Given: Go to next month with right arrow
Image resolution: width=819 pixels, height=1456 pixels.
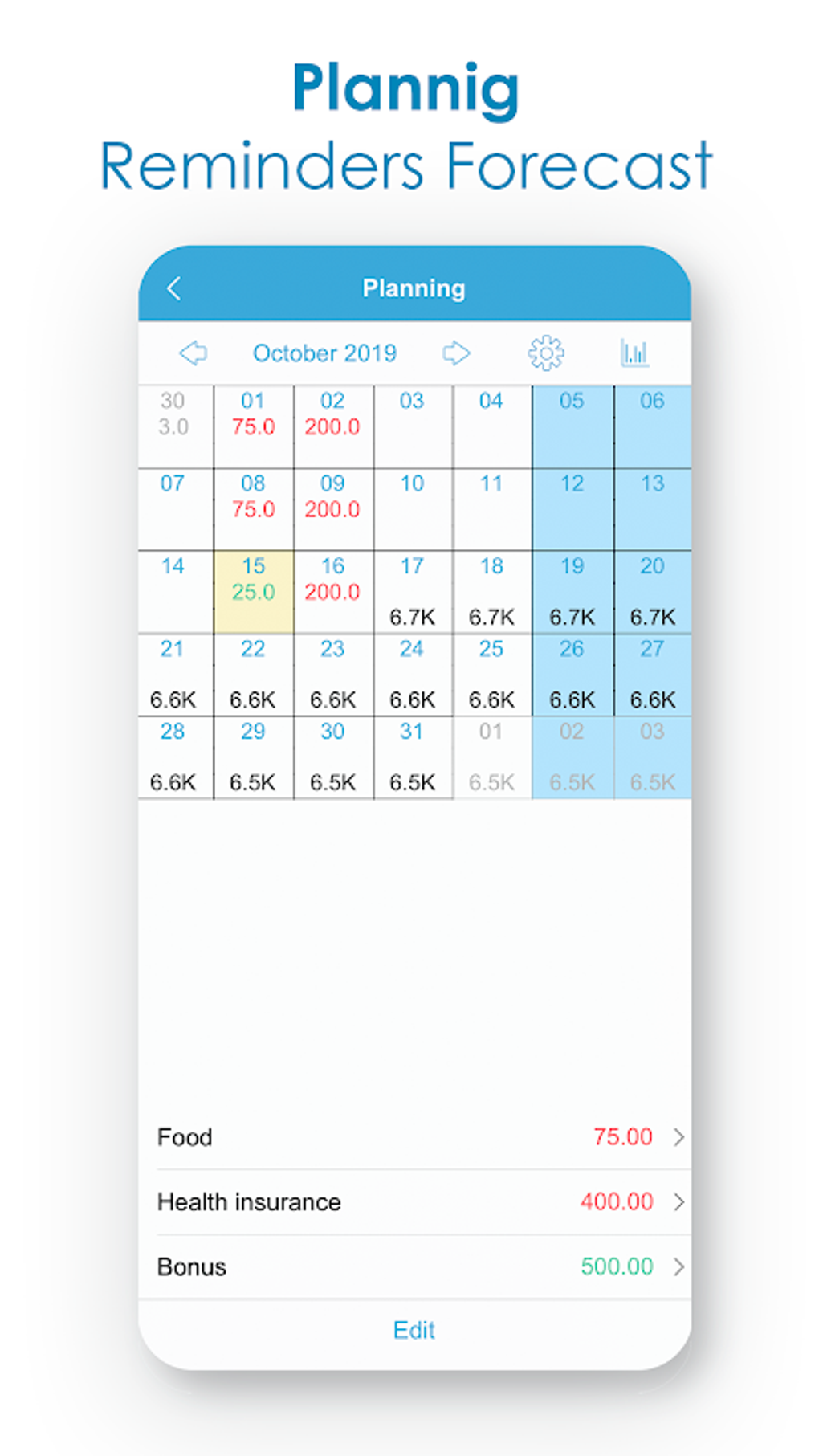Looking at the screenshot, I should [x=456, y=353].
